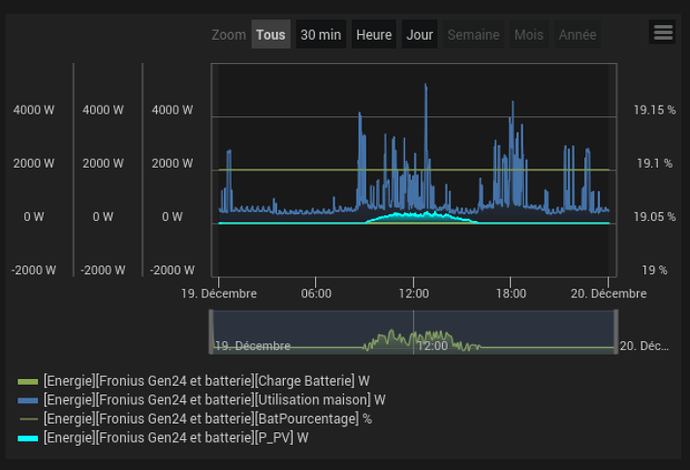Set zoom range to 30 min

(x=320, y=34)
